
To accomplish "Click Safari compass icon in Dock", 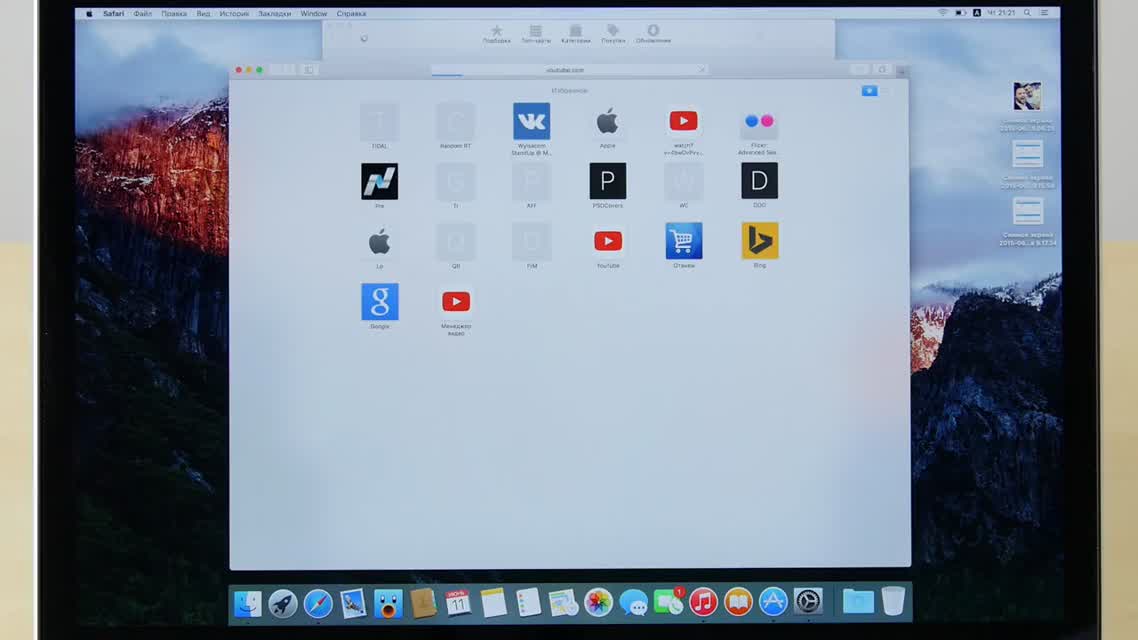I will tap(318, 603).
